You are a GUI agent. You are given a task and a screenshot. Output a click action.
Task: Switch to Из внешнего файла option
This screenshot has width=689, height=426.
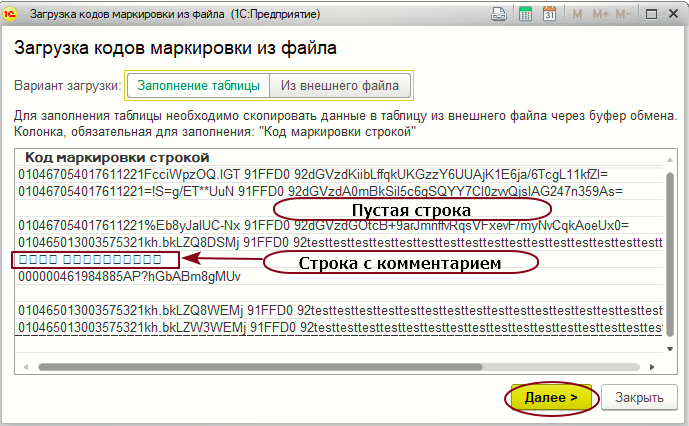[x=340, y=85]
